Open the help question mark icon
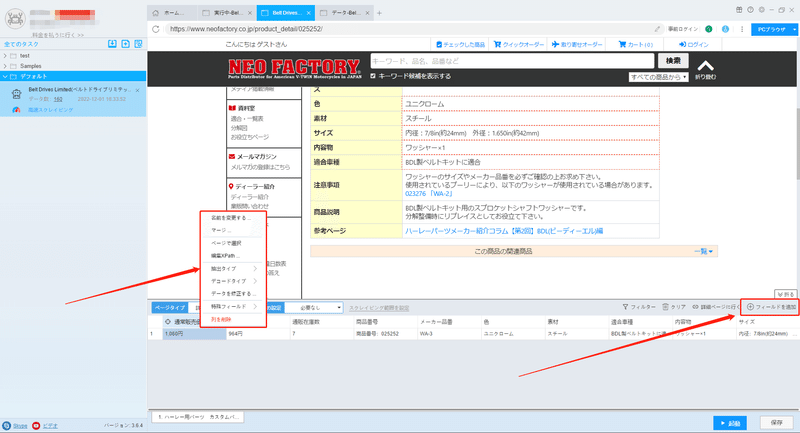800x433 pixels. pos(751,10)
